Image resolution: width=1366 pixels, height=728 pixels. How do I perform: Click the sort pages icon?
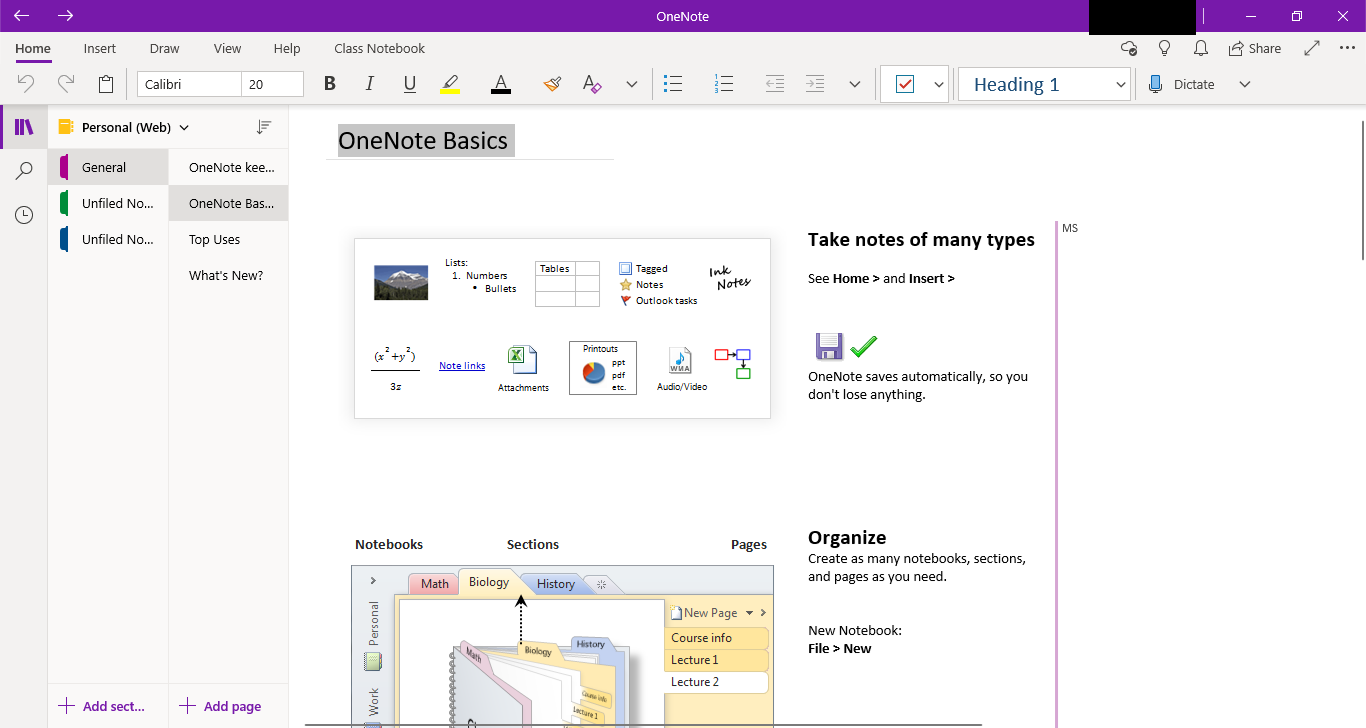[264, 127]
